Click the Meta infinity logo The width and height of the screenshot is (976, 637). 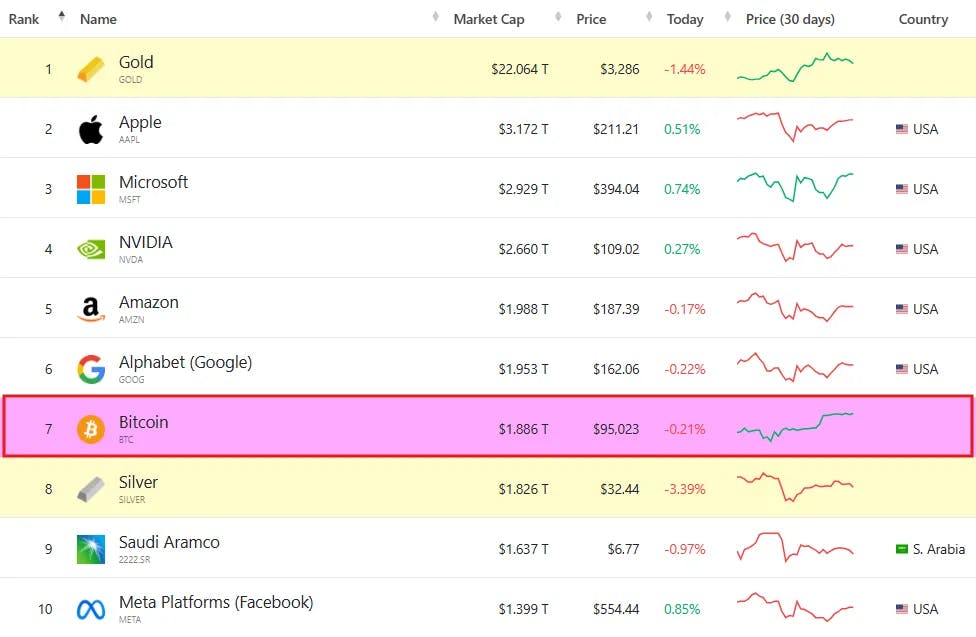[x=91, y=610]
